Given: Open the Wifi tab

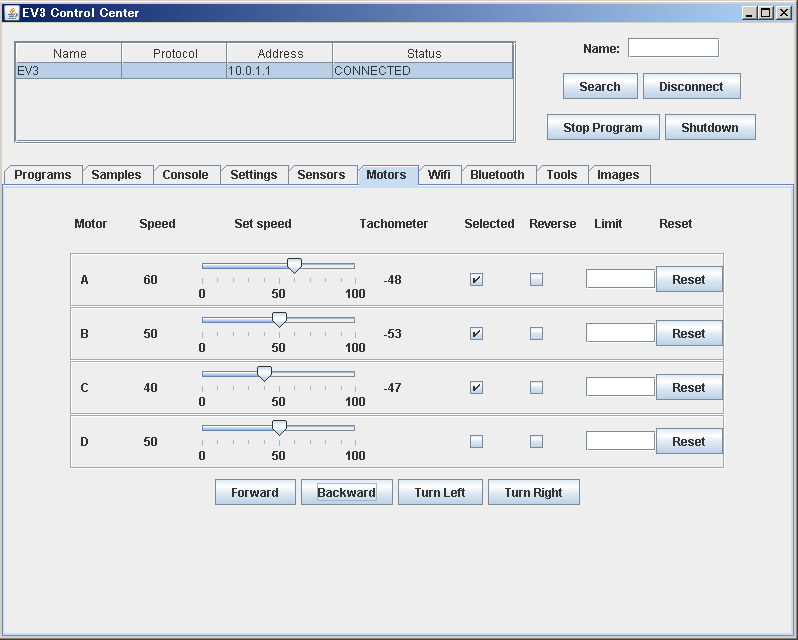Looking at the screenshot, I should coord(439,174).
